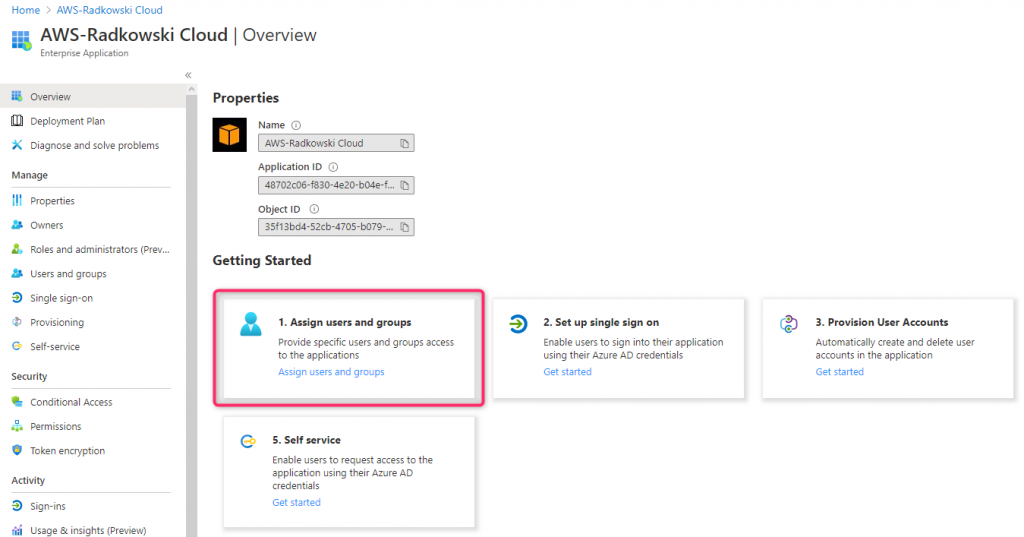Click the Overview grid icon in sidebar

click(17, 96)
